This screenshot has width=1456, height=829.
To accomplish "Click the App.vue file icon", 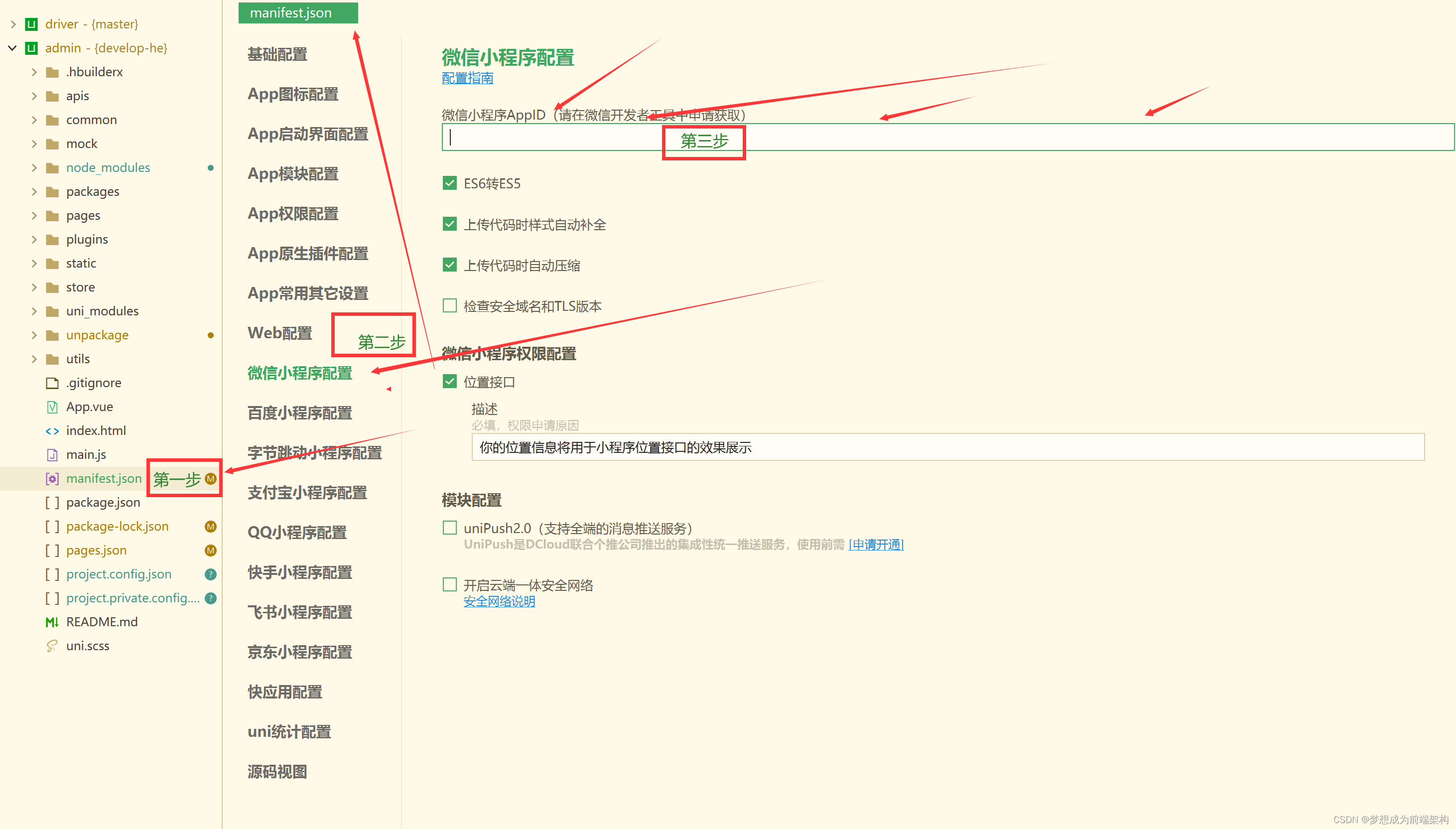I will tap(52, 407).
